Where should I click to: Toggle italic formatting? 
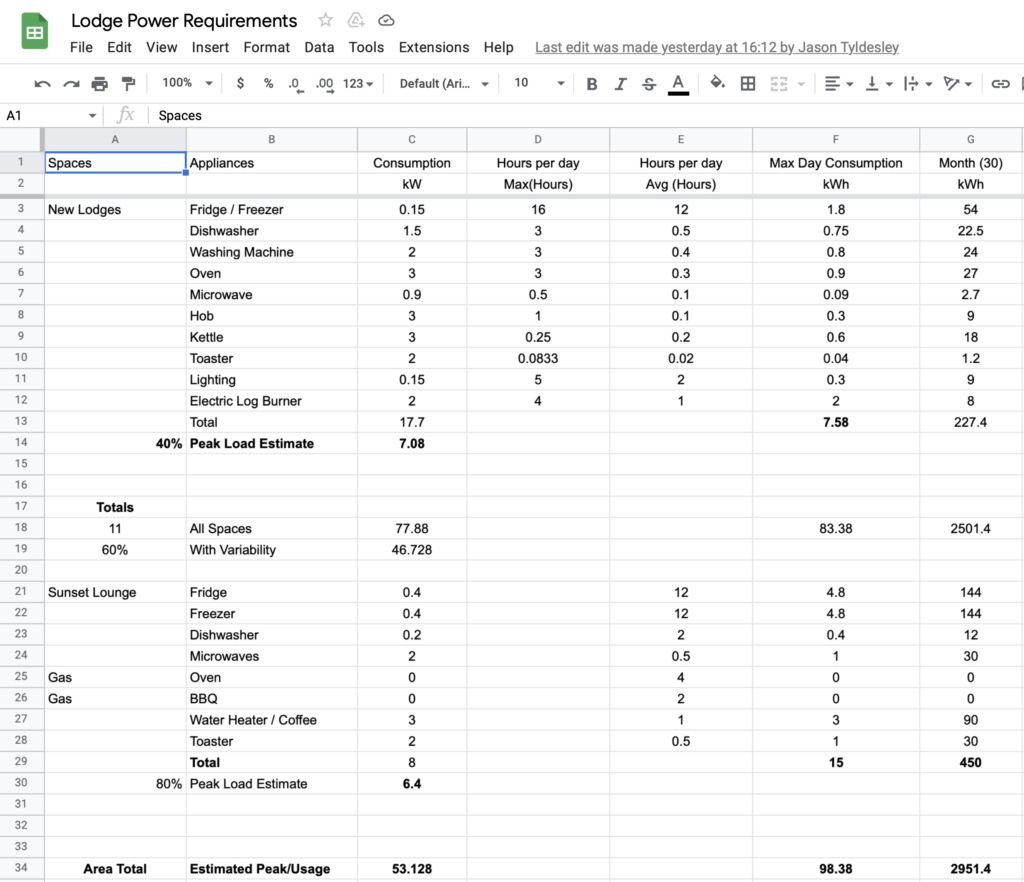620,84
